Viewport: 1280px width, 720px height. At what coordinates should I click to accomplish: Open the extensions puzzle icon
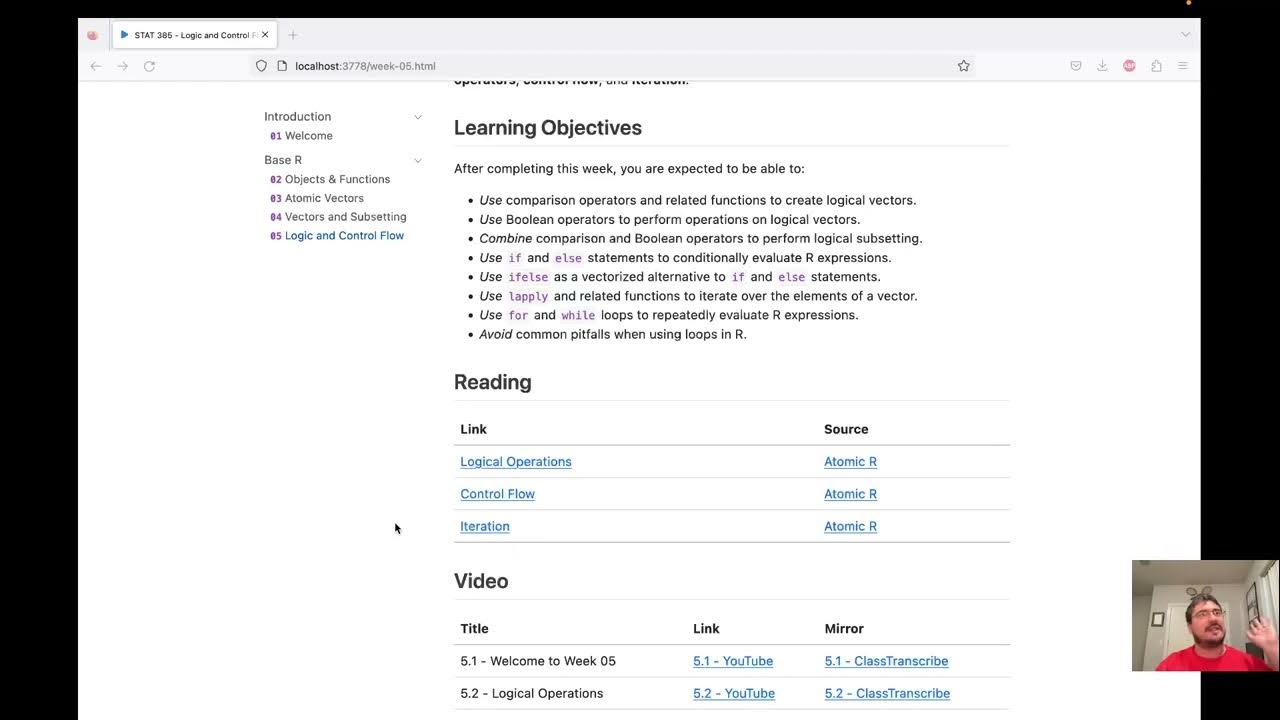pos(1156,66)
